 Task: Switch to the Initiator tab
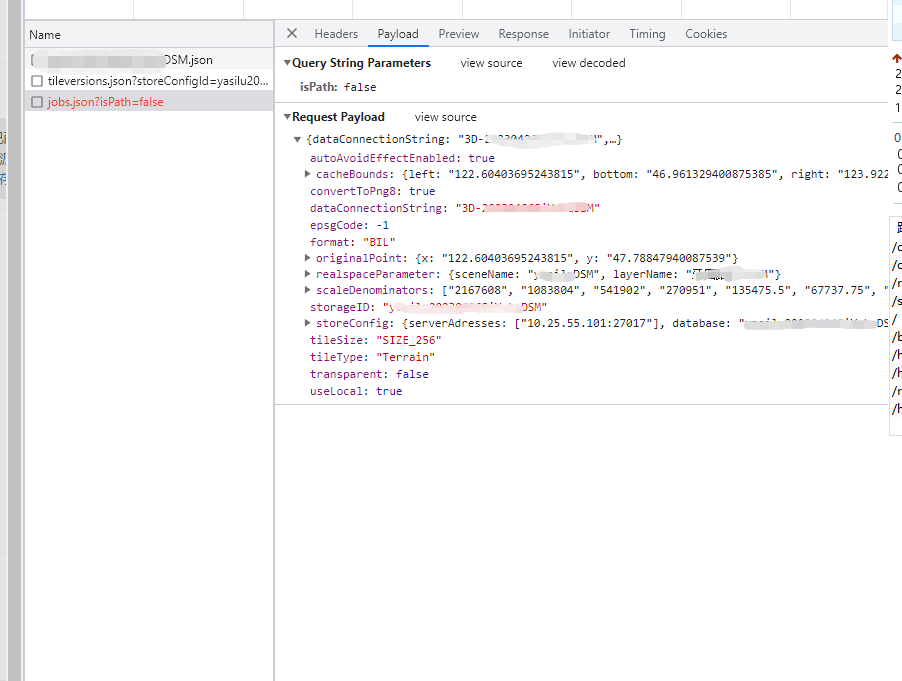click(x=589, y=34)
